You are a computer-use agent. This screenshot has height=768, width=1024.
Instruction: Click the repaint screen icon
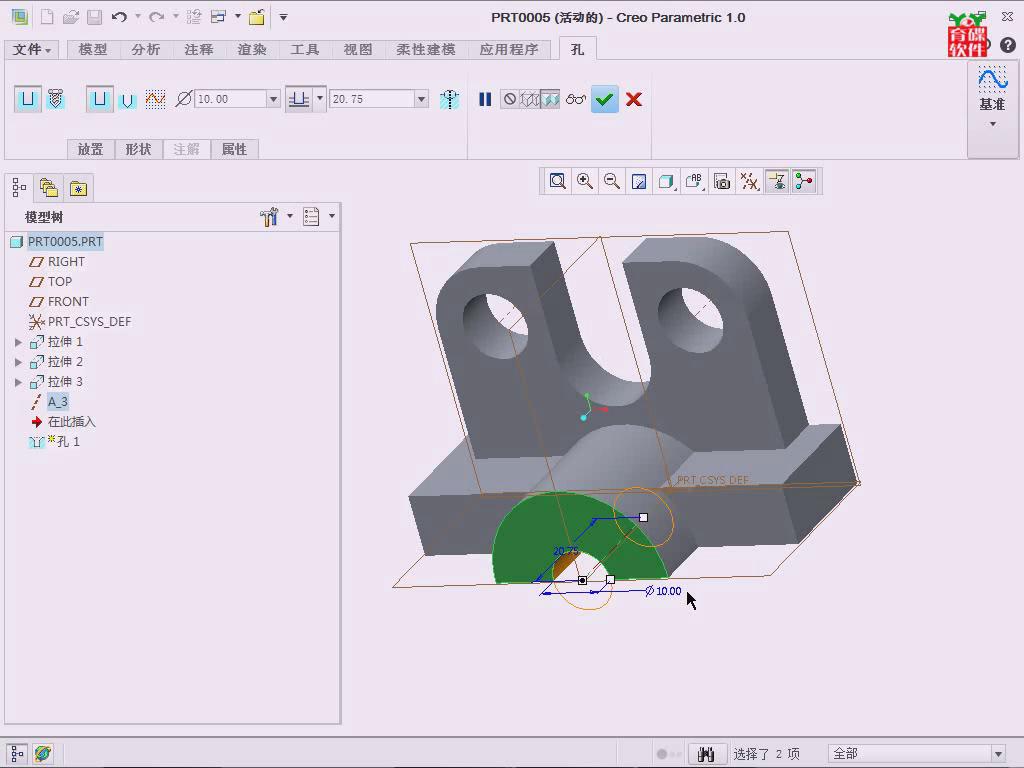point(639,182)
